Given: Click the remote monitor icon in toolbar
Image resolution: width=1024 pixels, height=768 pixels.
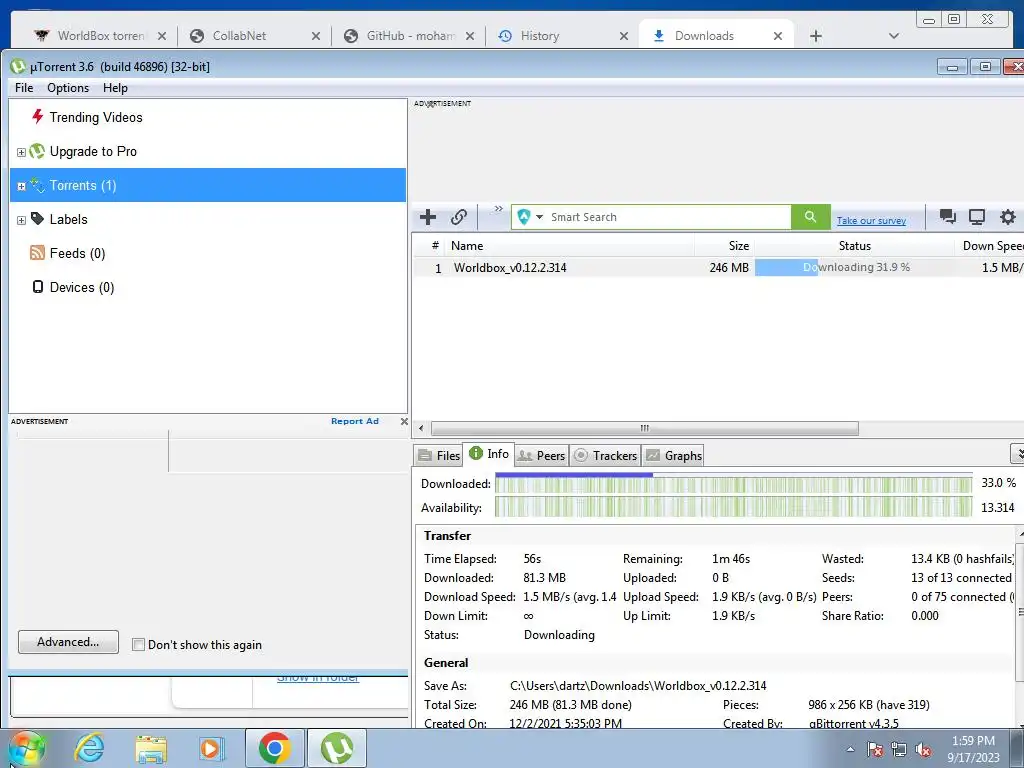Looking at the screenshot, I should pos(977,217).
